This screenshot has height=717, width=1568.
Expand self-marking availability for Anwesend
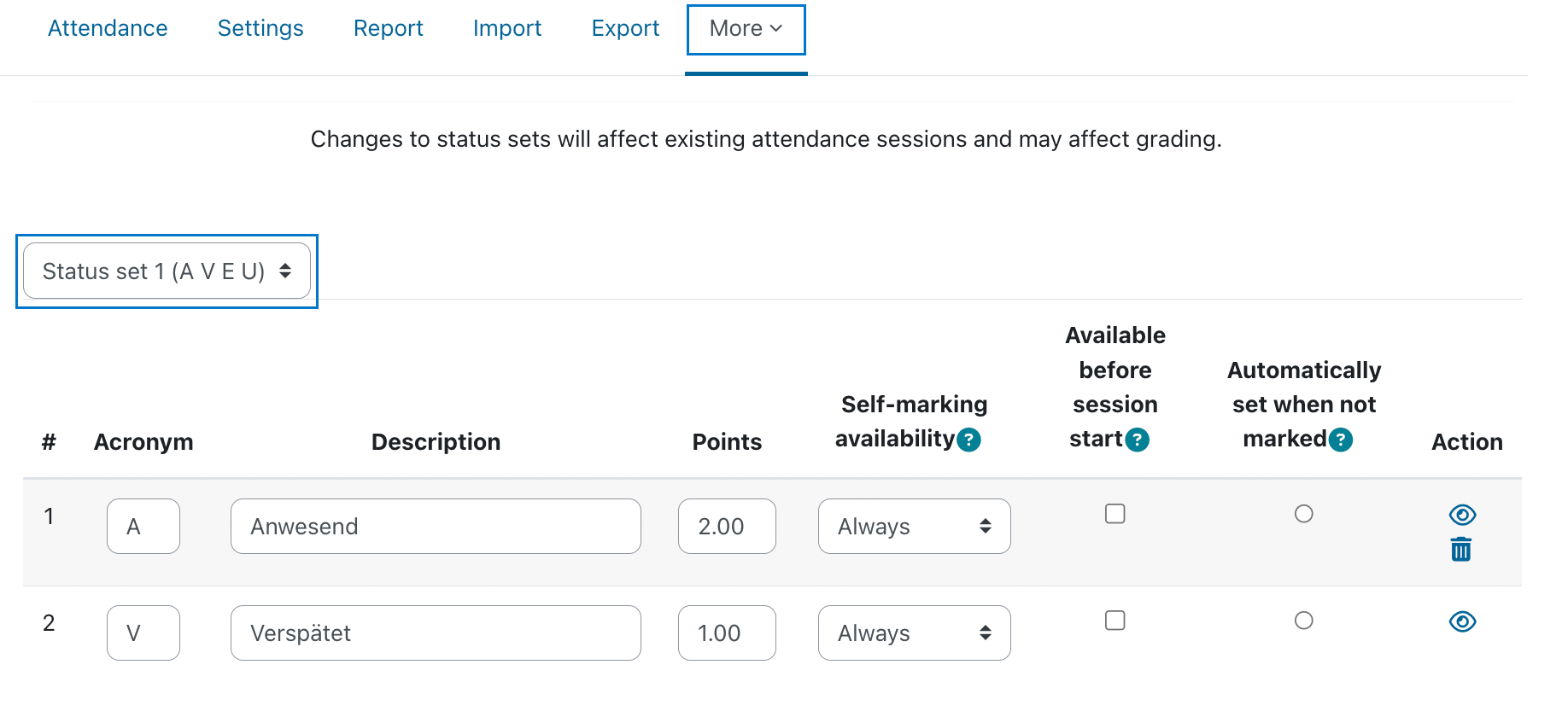point(914,526)
